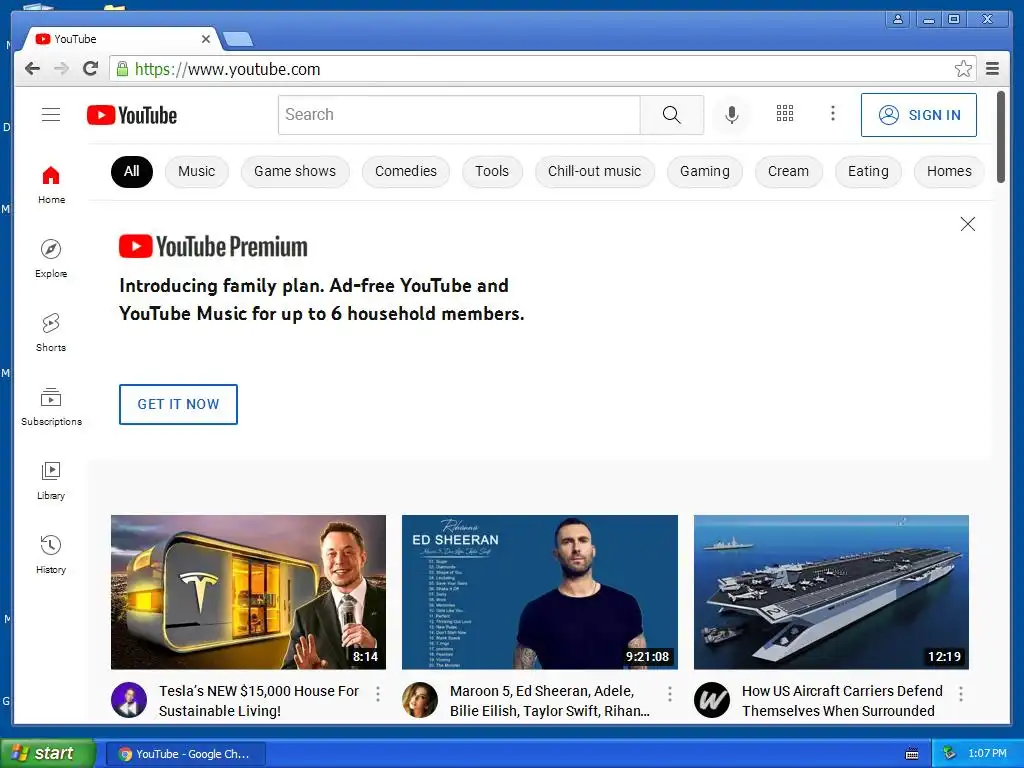
Task: Click the on-screen keyboard tray icon
Action: pos(912,754)
